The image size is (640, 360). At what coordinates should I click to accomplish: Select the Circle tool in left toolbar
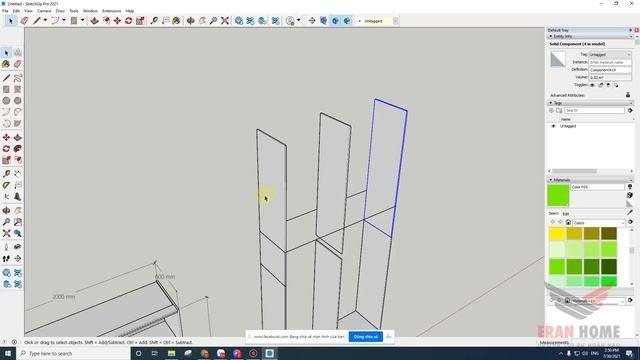[x=6, y=100]
